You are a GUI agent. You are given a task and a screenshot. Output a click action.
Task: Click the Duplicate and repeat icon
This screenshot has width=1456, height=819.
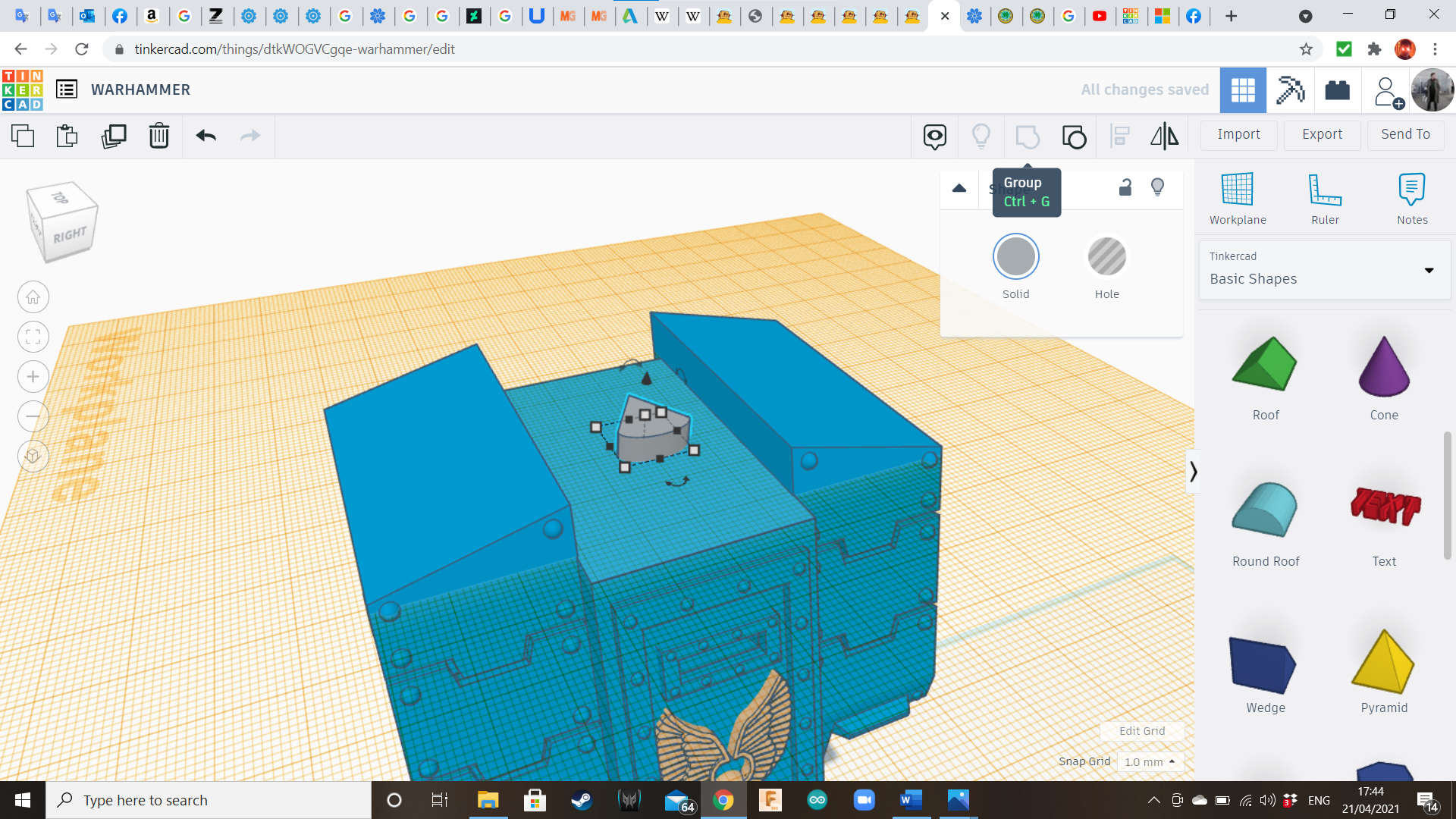(x=114, y=136)
